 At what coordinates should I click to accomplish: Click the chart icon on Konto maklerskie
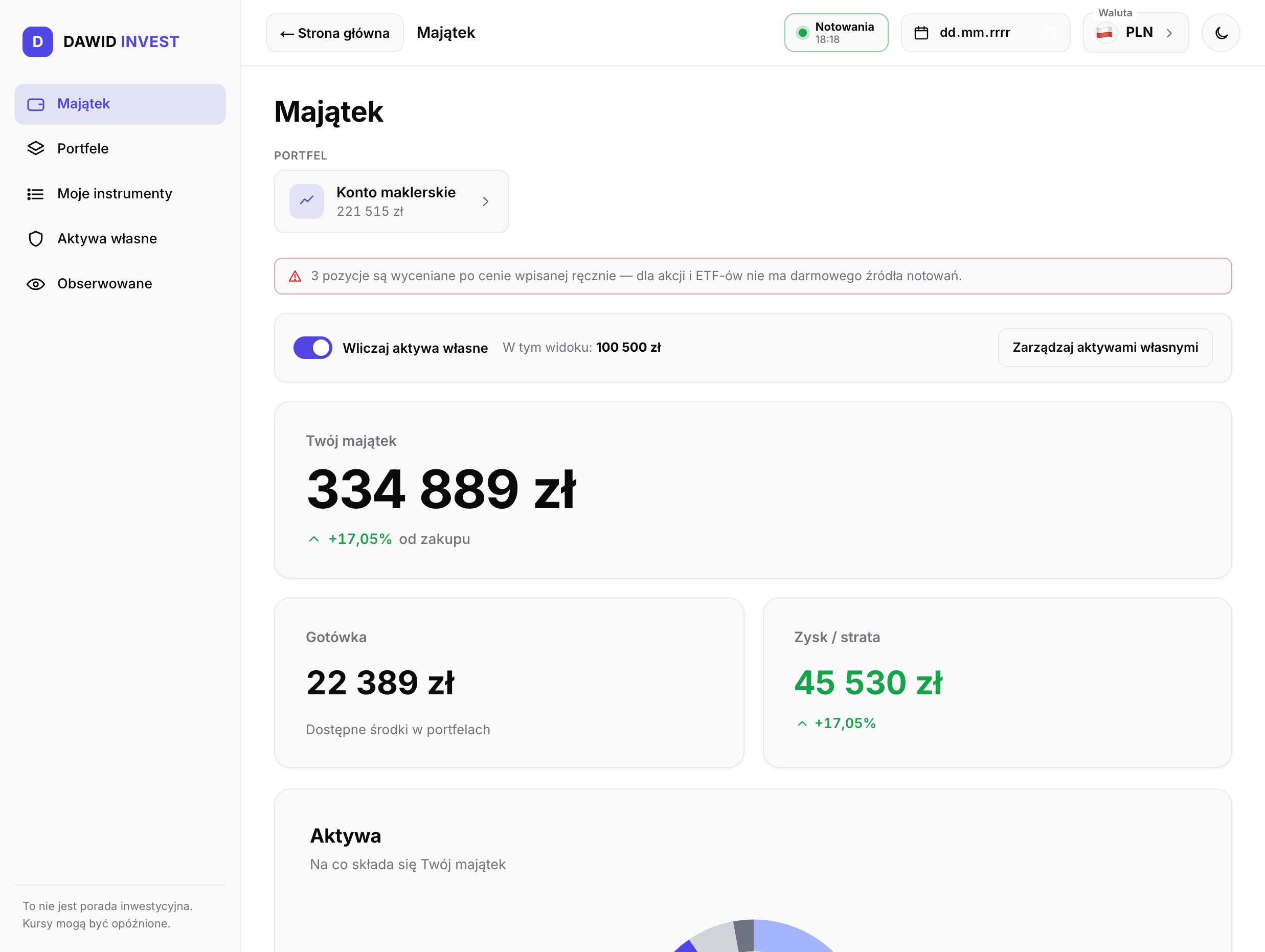pyautogui.click(x=306, y=201)
